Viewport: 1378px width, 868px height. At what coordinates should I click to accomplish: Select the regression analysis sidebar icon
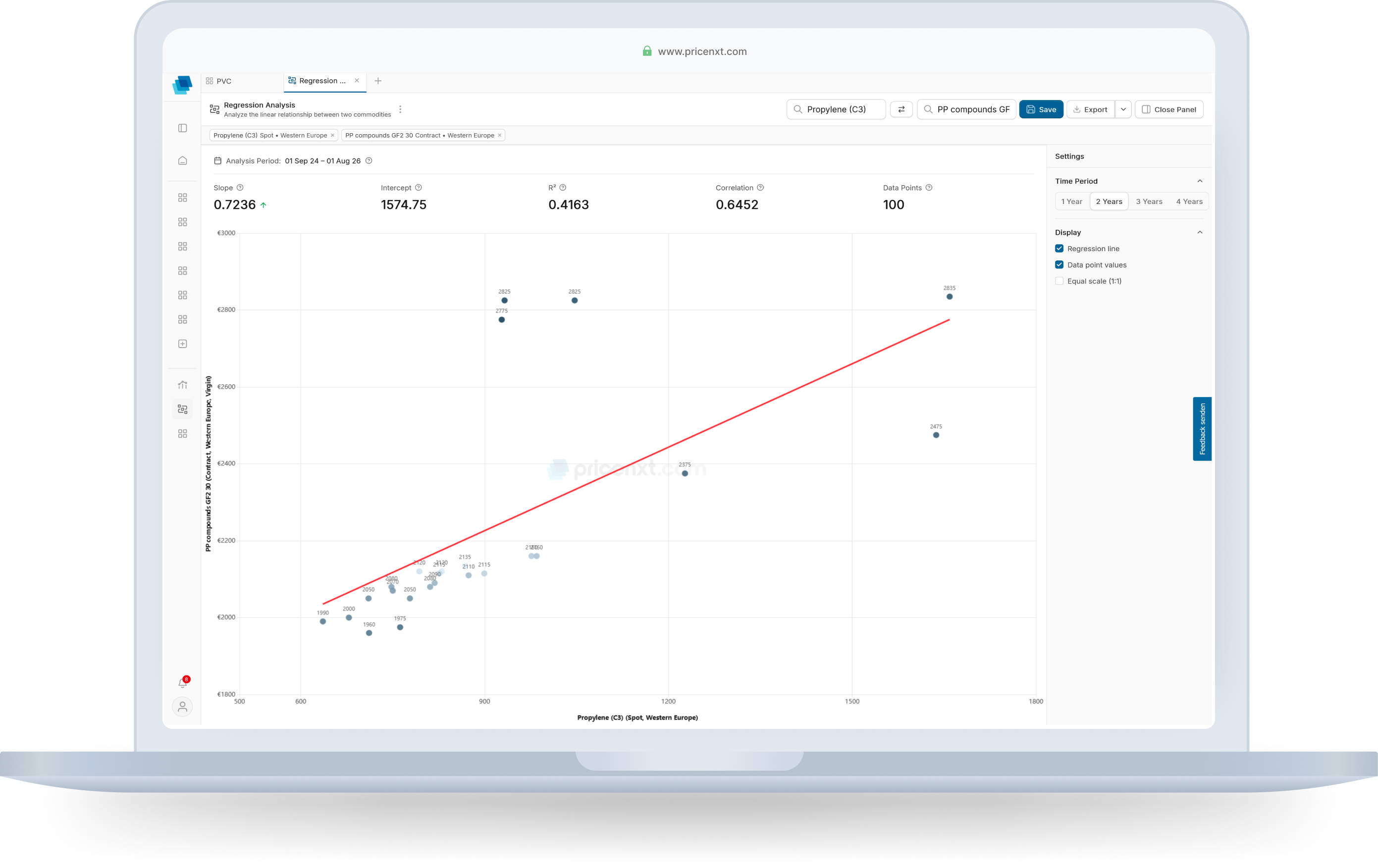[x=183, y=409]
